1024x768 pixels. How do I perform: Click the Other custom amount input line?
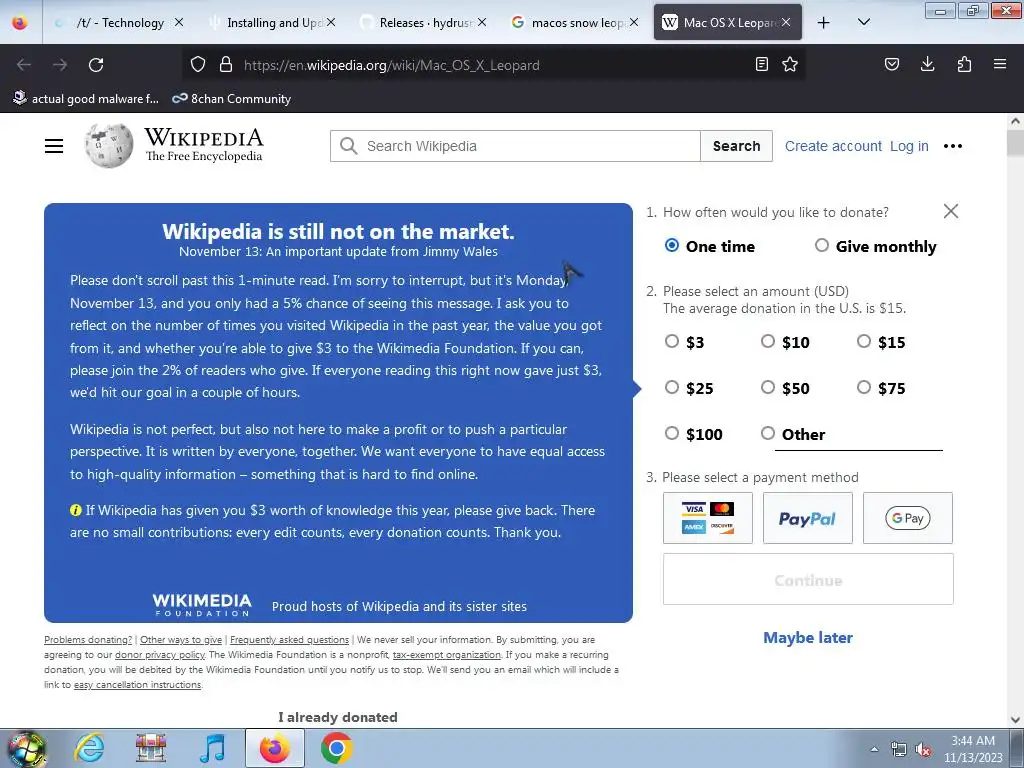858,436
